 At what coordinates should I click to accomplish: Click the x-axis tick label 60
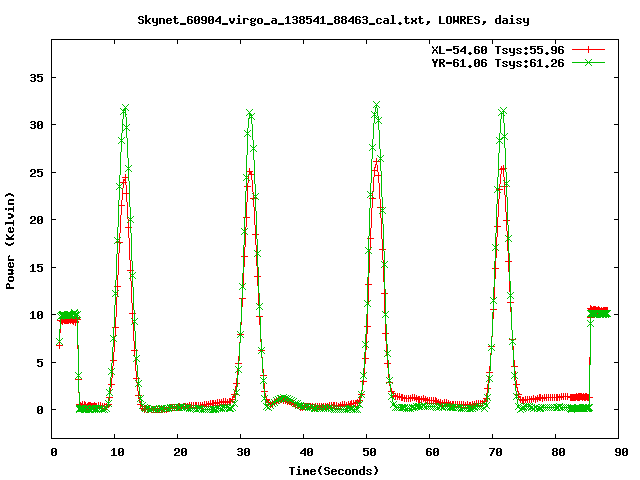[x=432, y=452]
